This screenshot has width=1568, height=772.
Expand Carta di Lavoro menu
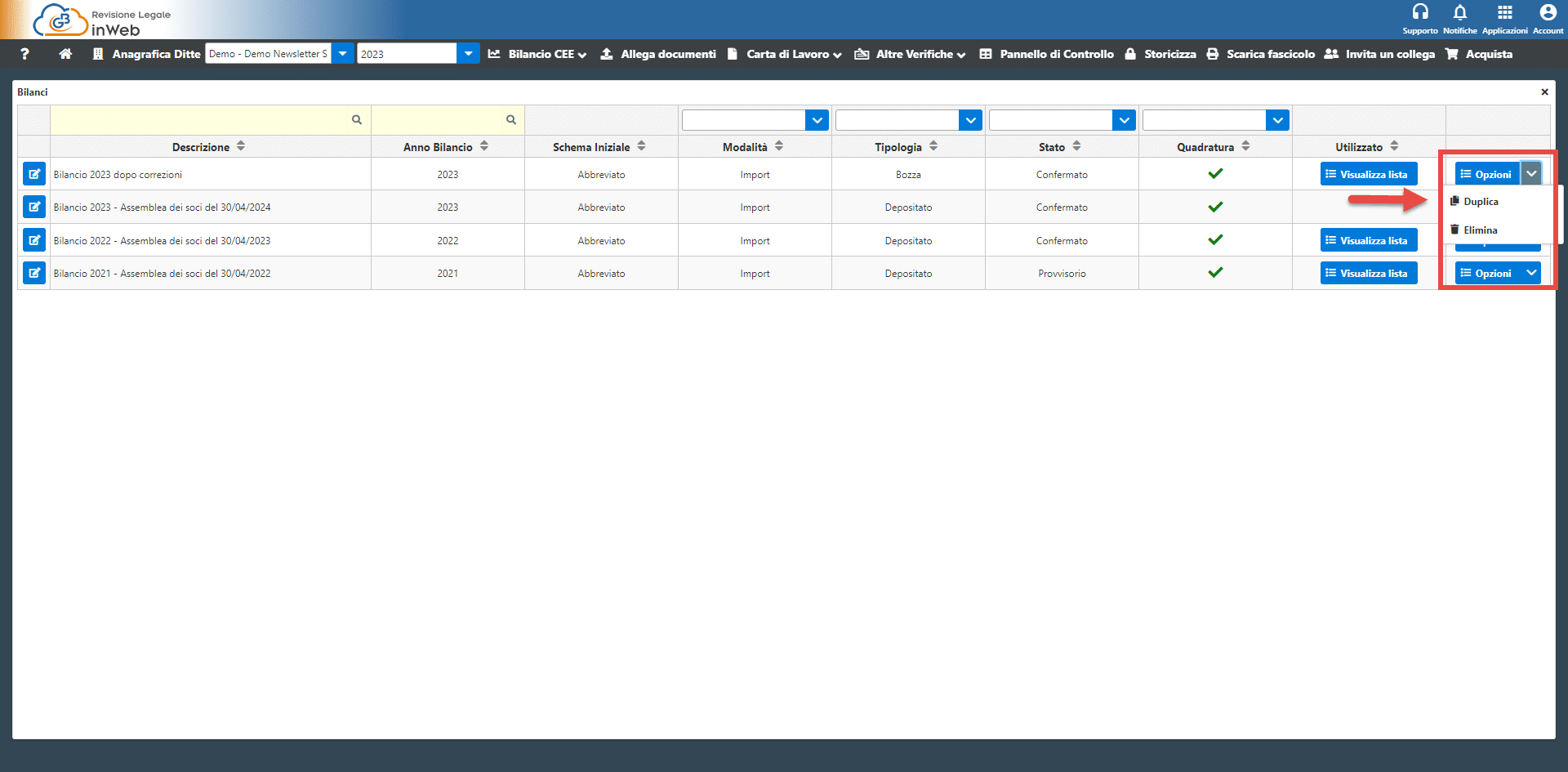click(x=785, y=54)
